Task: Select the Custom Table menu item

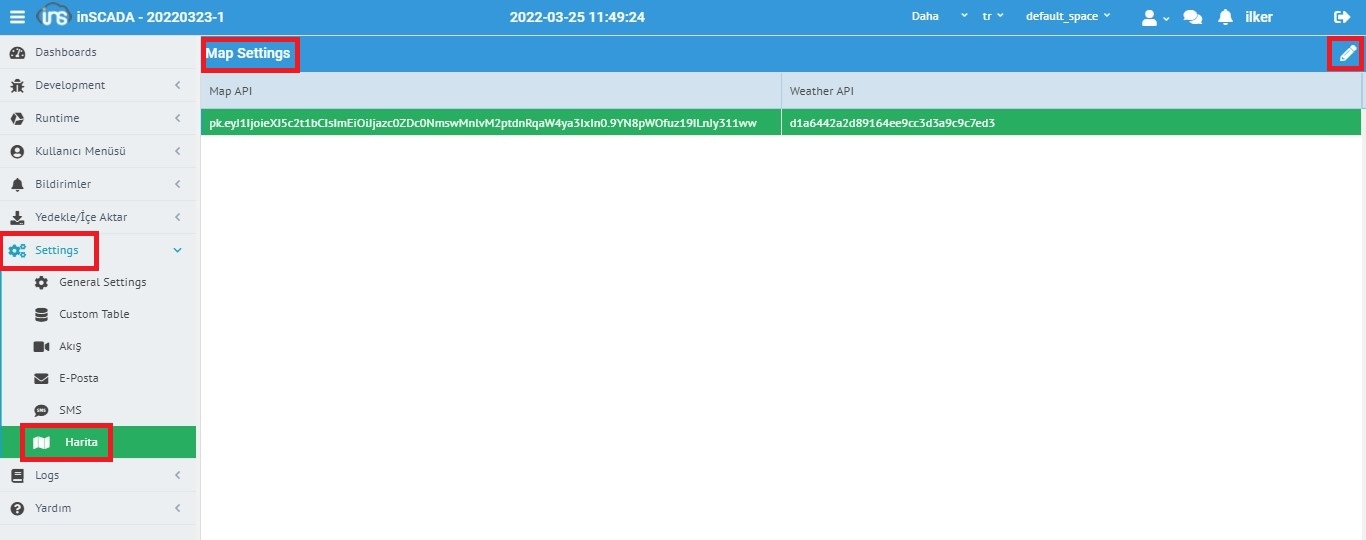Action: pos(94,314)
